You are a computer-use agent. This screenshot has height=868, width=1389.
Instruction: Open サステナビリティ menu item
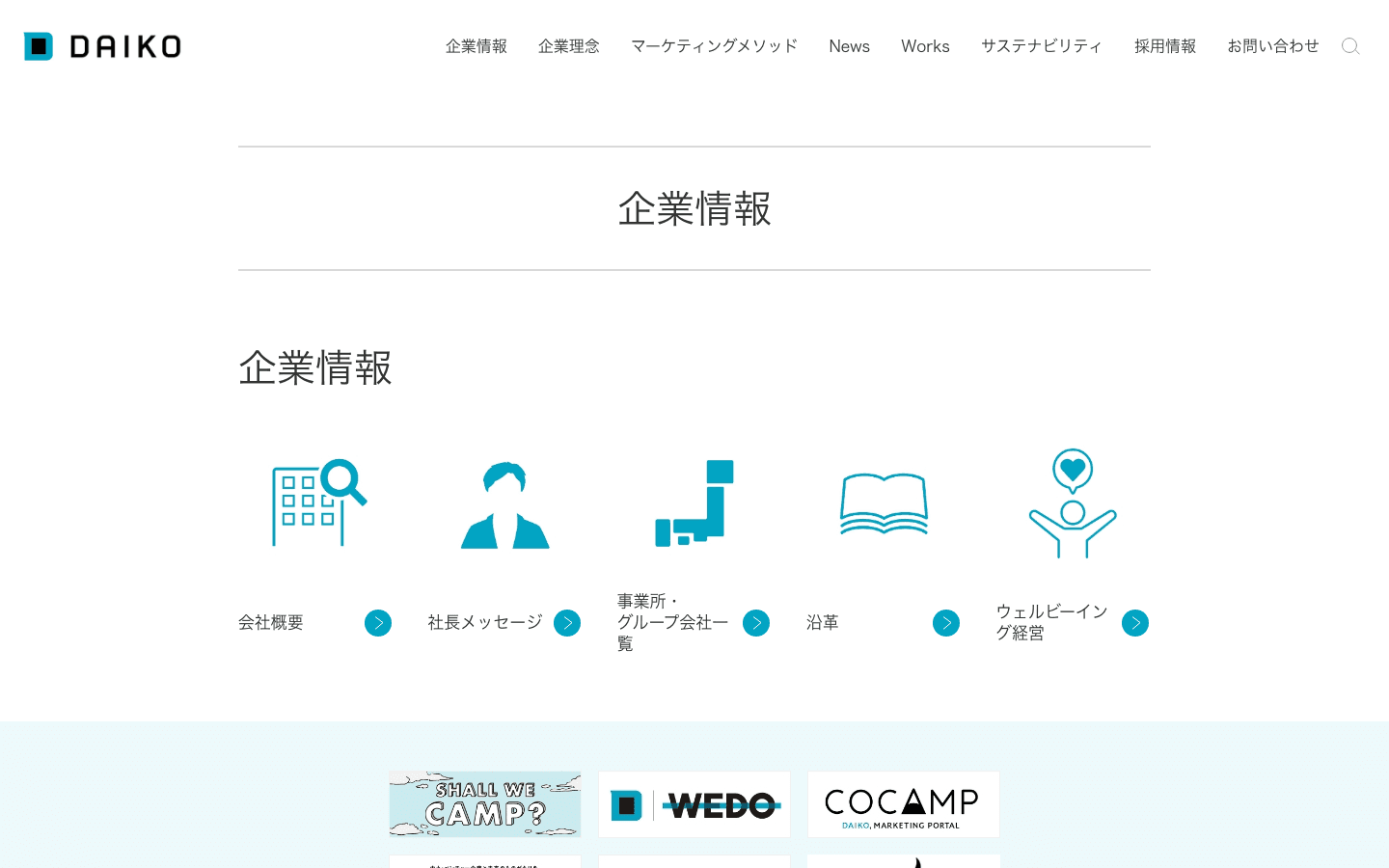pos(1042,46)
